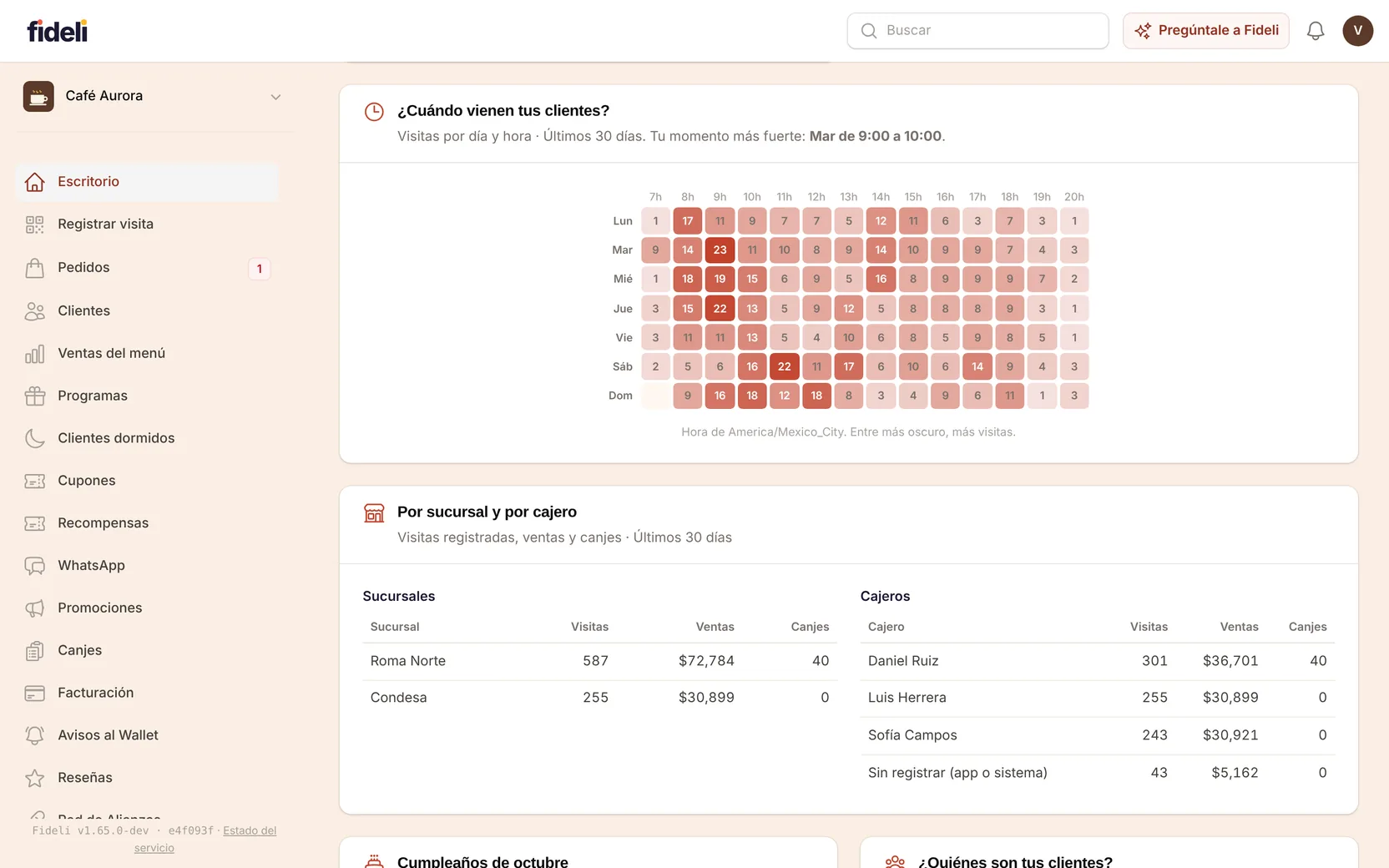Click the Reseñas star icon
The height and width of the screenshot is (868, 1389).
pos(34,778)
